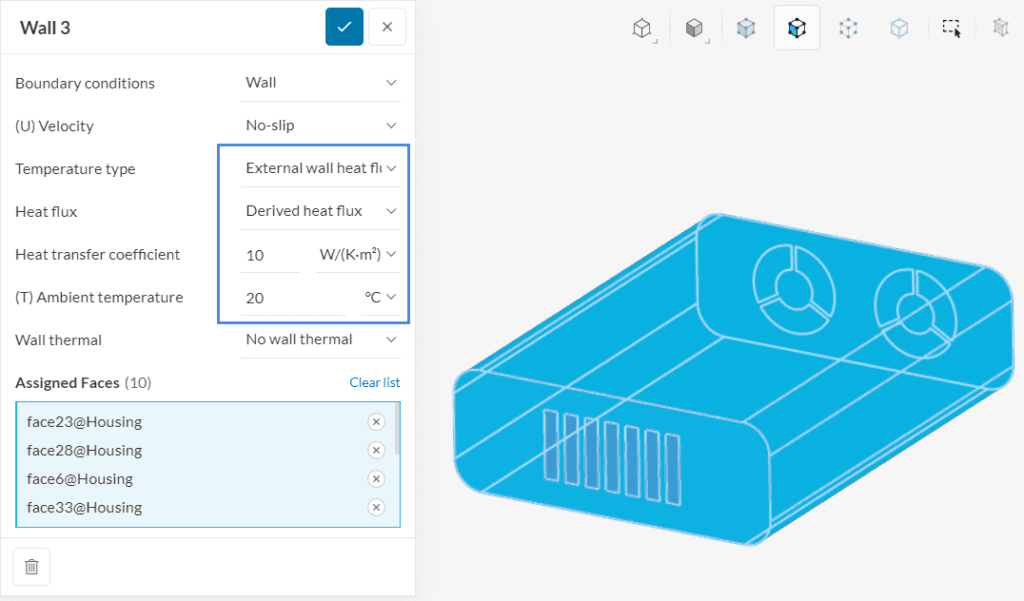Activate edge selection mode icon
Image resolution: width=1024 pixels, height=601 pixels.
point(899,29)
